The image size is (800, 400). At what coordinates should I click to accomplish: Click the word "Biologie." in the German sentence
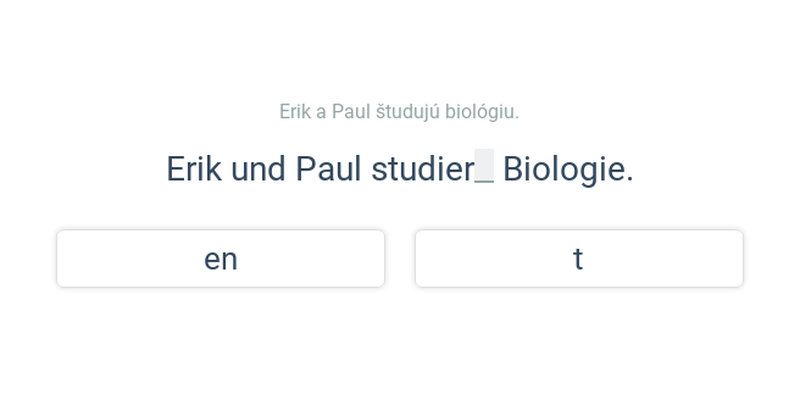568,169
